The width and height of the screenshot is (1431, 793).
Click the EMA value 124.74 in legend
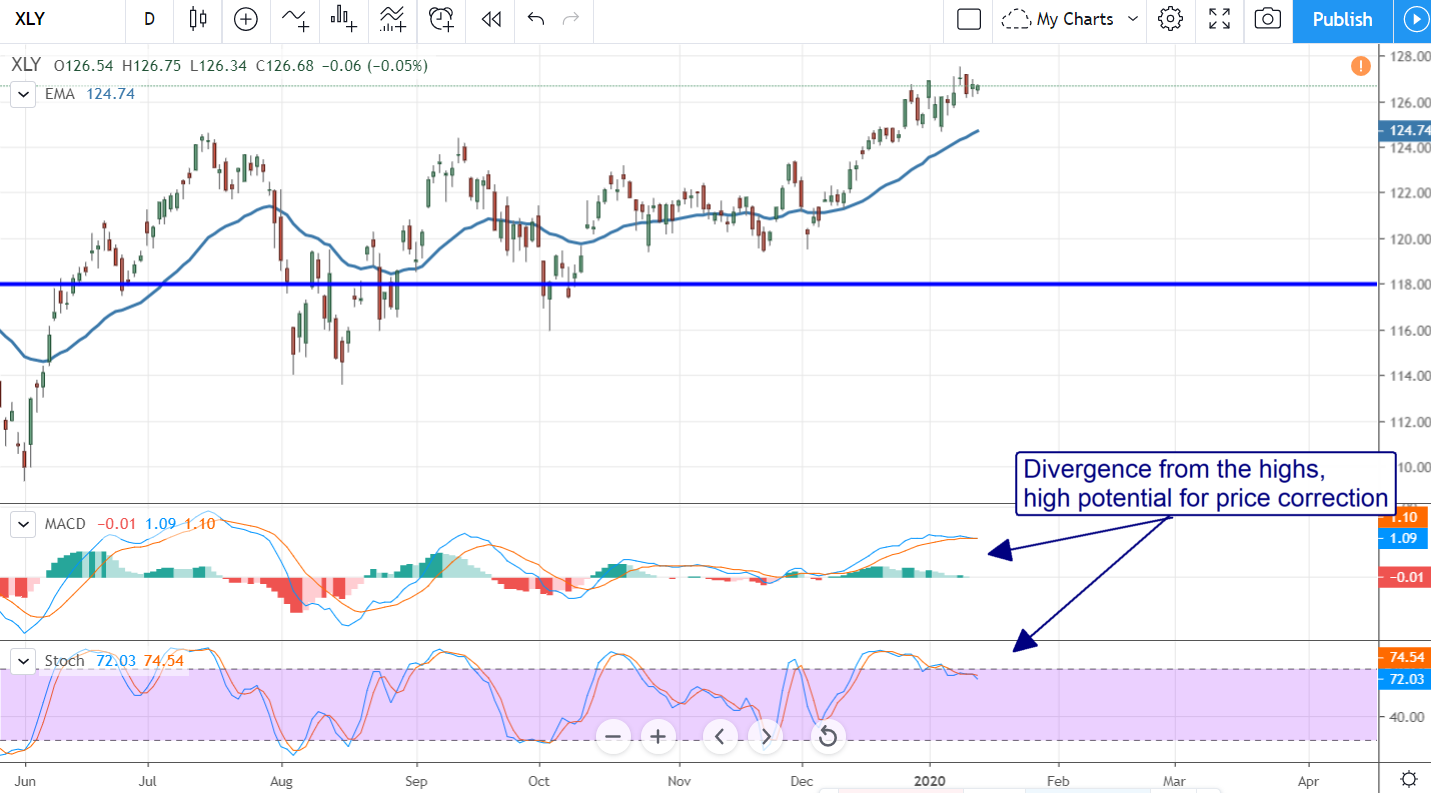[108, 94]
